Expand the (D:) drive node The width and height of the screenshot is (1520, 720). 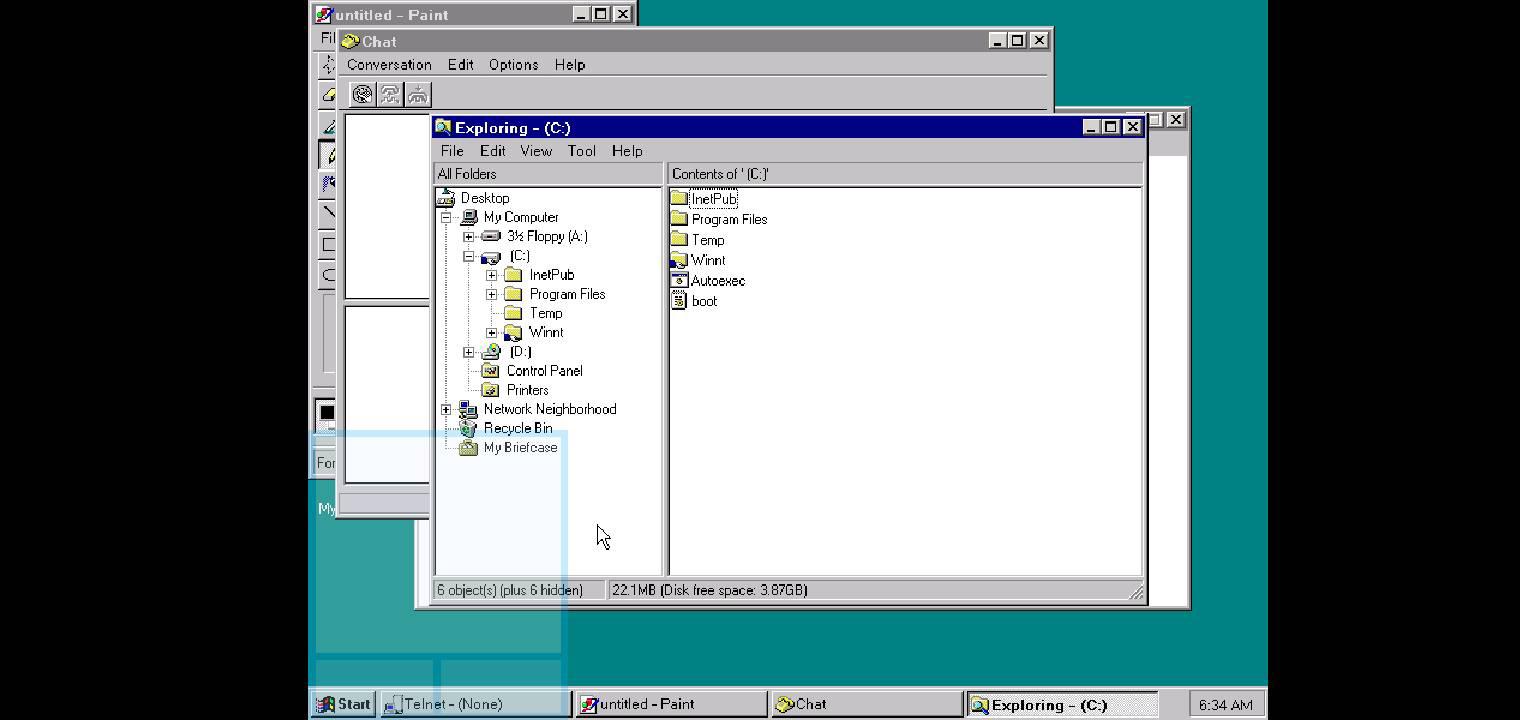coord(469,352)
